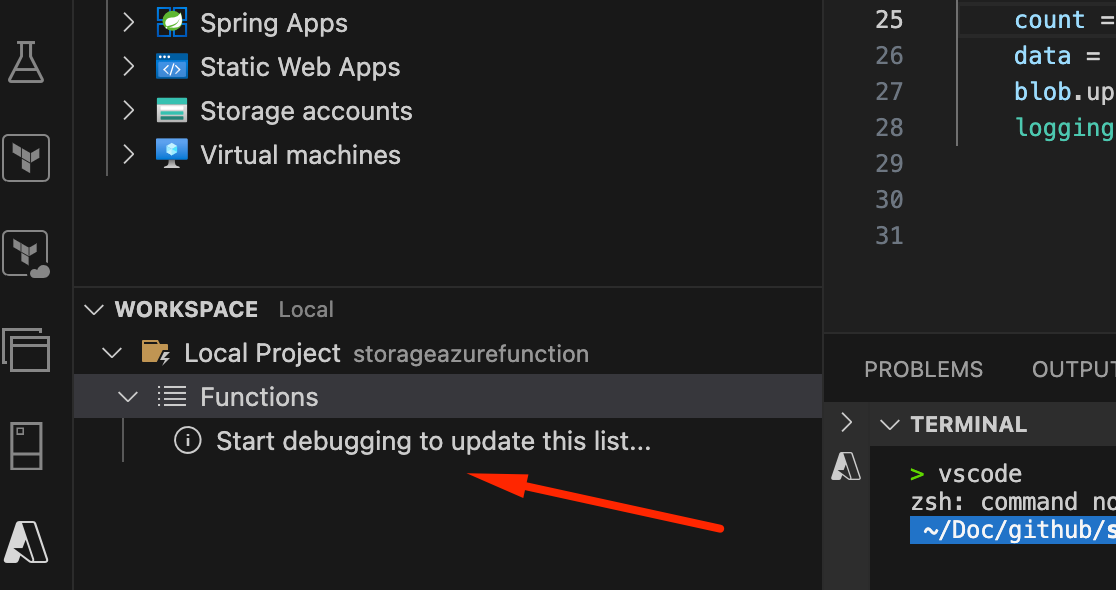Switch to the PROBLEMS tab
The height and width of the screenshot is (590, 1116).
pyautogui.click(x=923, y=369)
